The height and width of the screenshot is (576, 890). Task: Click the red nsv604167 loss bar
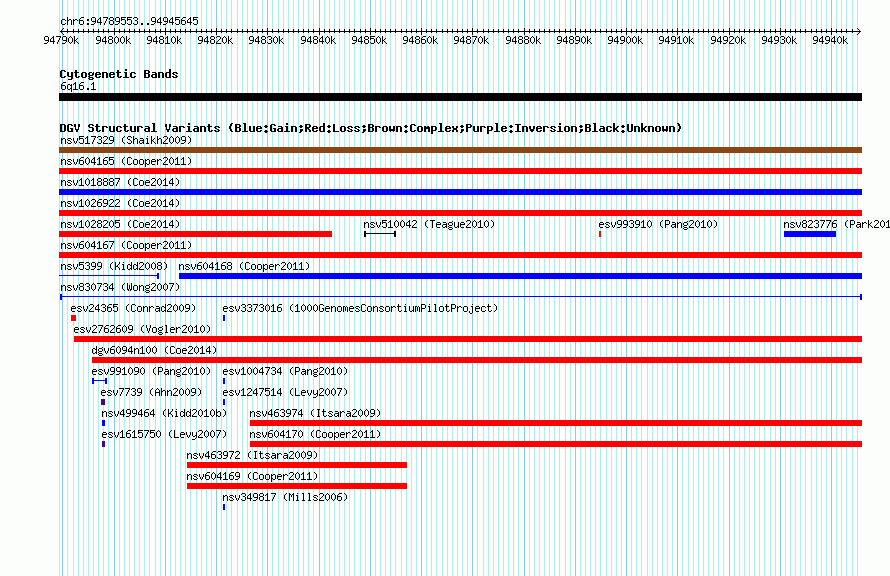[x=460, y=255]
